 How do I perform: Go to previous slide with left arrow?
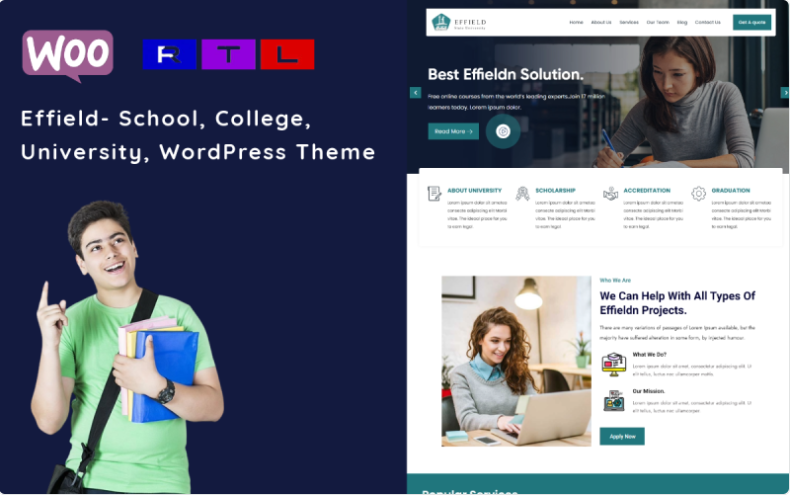point(415,93)
